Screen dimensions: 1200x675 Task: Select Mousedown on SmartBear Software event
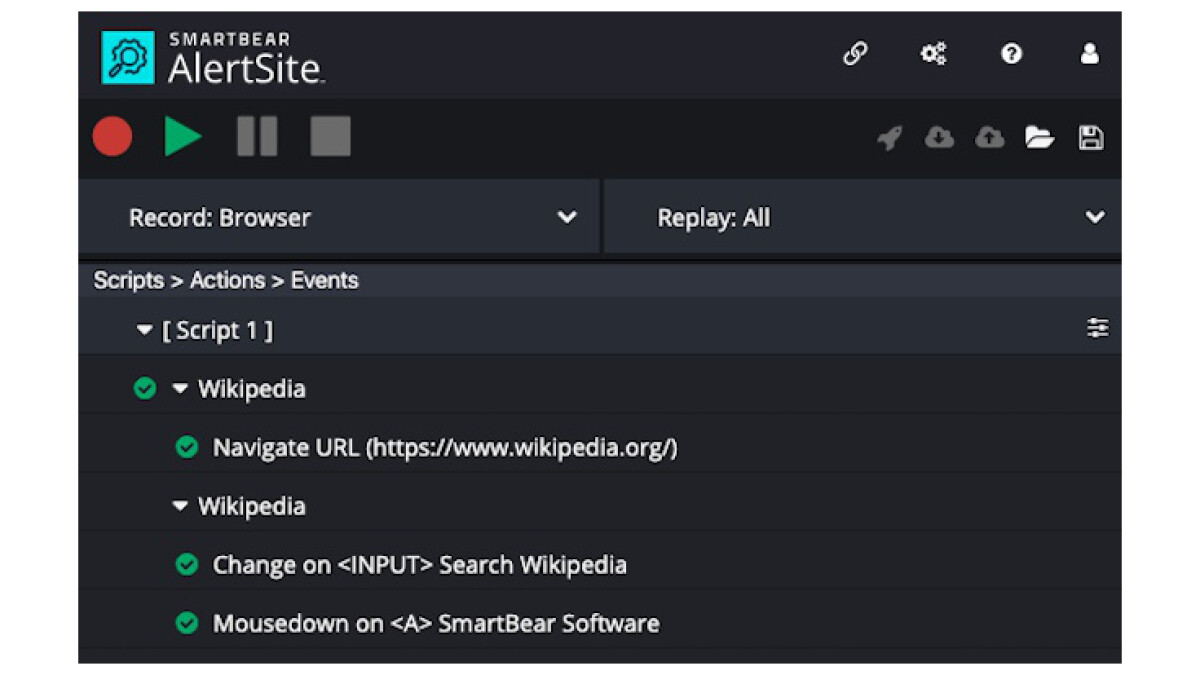click(435, 624)
